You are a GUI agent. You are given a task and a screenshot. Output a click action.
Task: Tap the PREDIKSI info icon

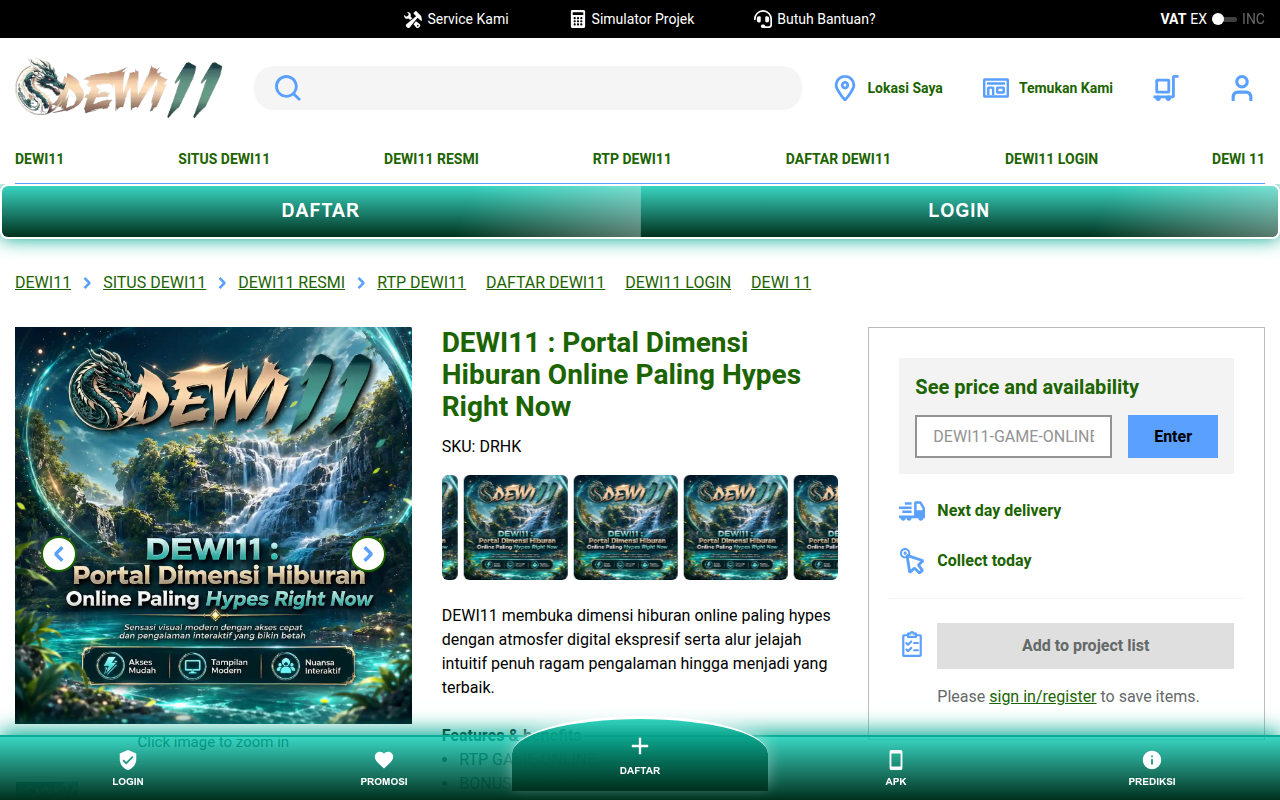pyautogui.click(x=1152, y=760)
